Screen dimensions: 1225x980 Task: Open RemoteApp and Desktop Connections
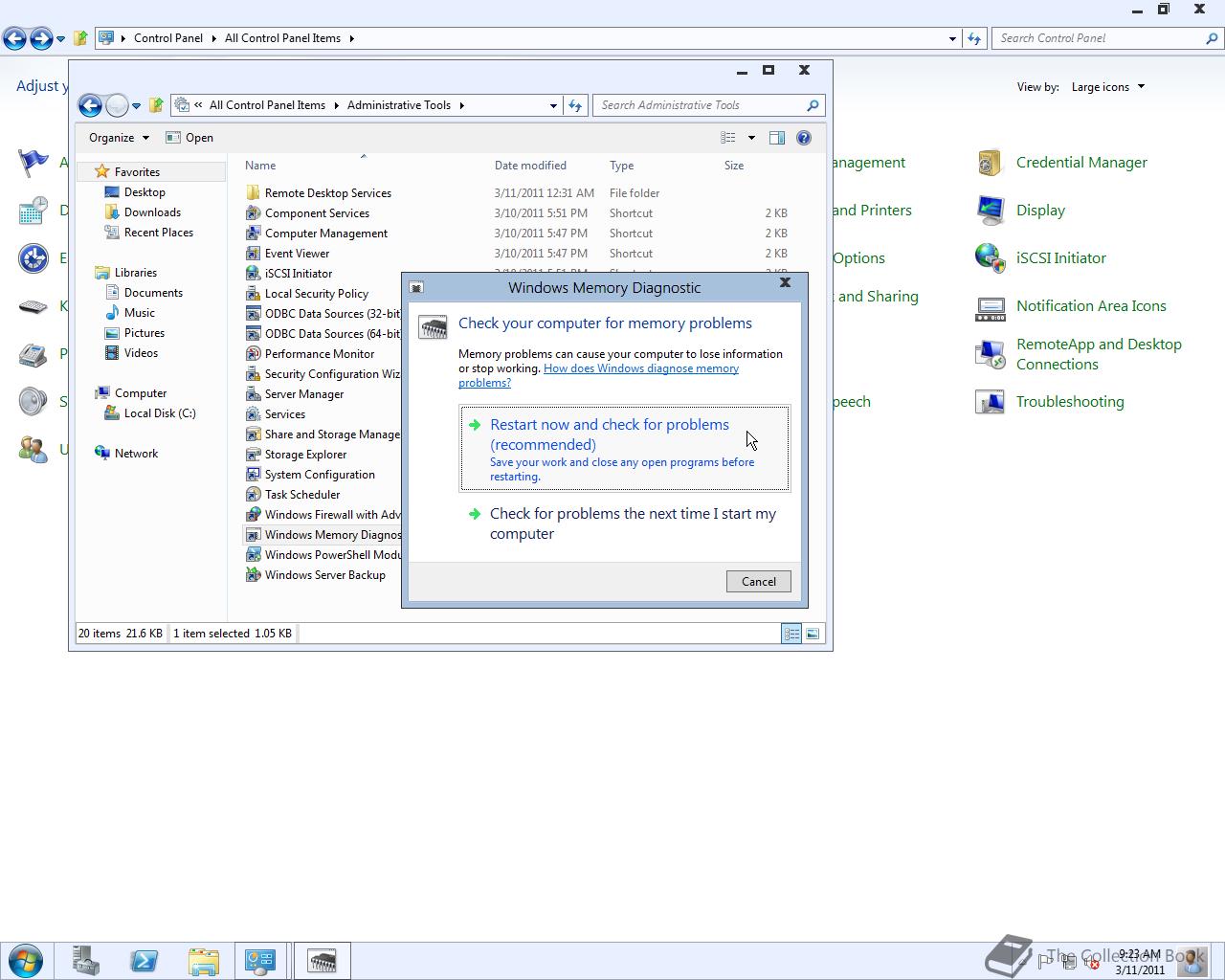coord(1099,354)
